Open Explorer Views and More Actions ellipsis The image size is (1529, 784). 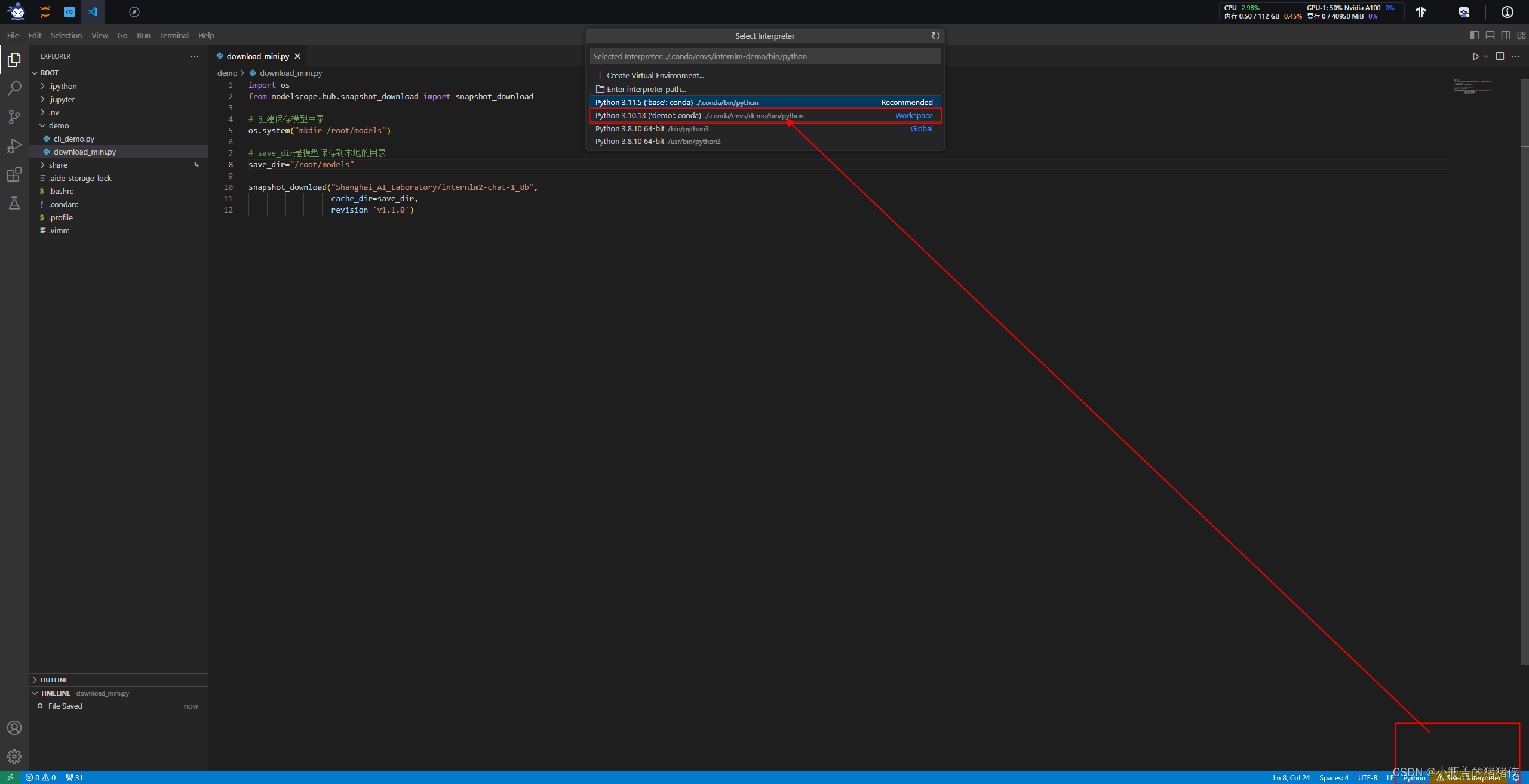[x=194, y=56]
